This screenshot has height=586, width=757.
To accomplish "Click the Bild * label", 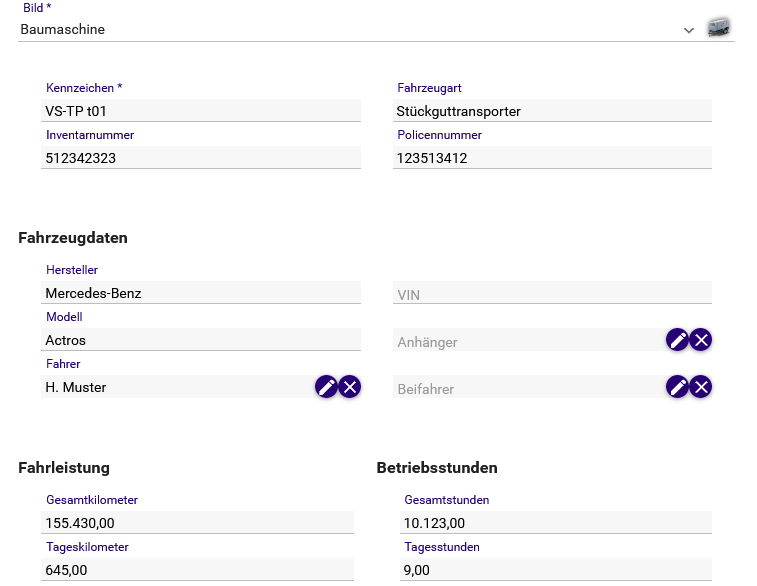I will coord(37,7).
